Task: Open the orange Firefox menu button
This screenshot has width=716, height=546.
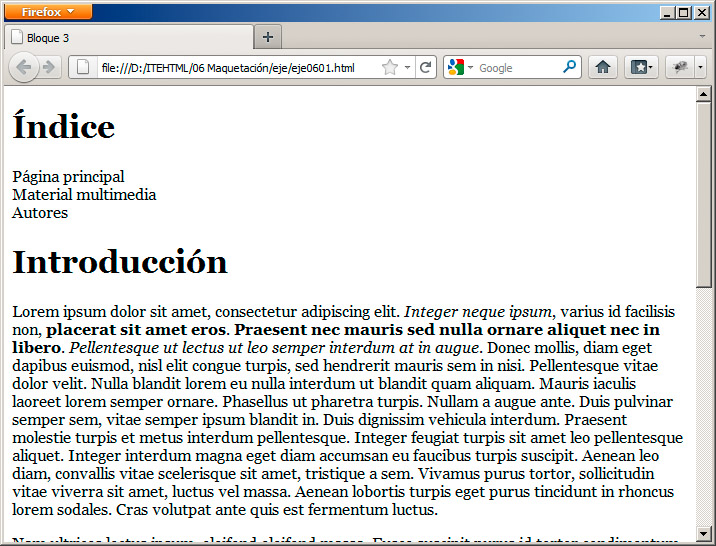Action: click(48, 12)
